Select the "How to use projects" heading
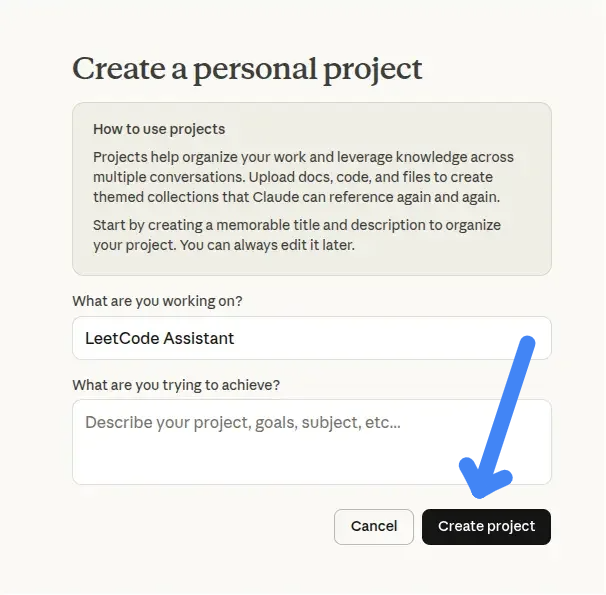The height and width of the screenshot is (595, 606). (159, 129)
